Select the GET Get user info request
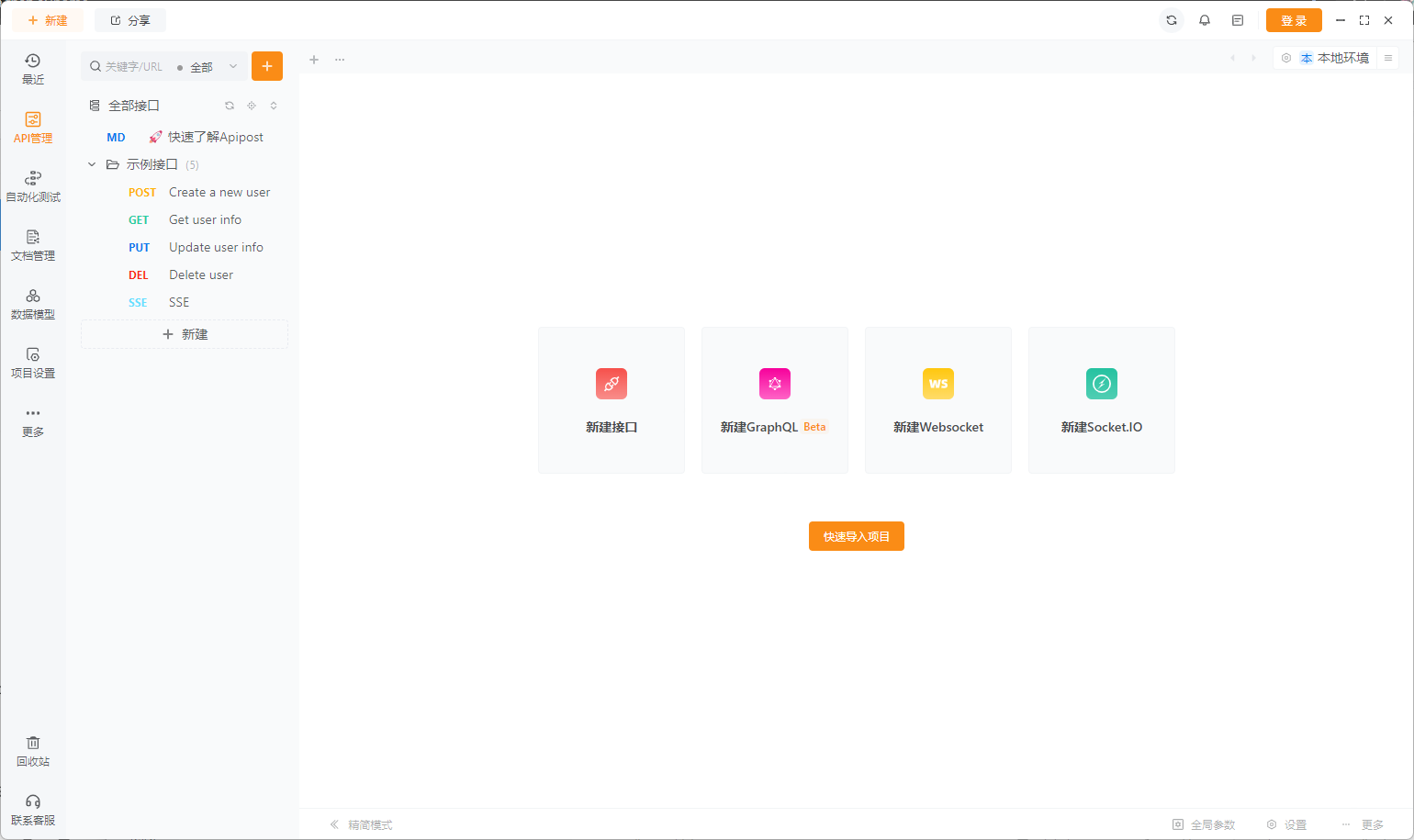The height and width of the screenshot is (840, 1414). coord(204,219)
